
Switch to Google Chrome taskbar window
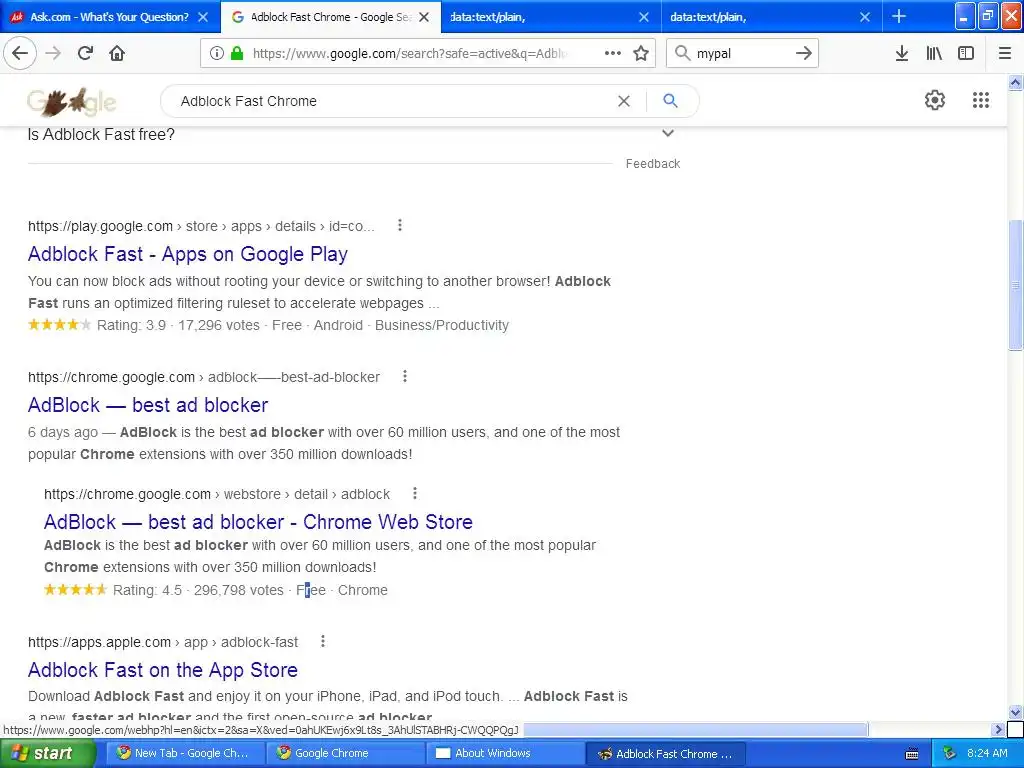click(x=345, y=753)
